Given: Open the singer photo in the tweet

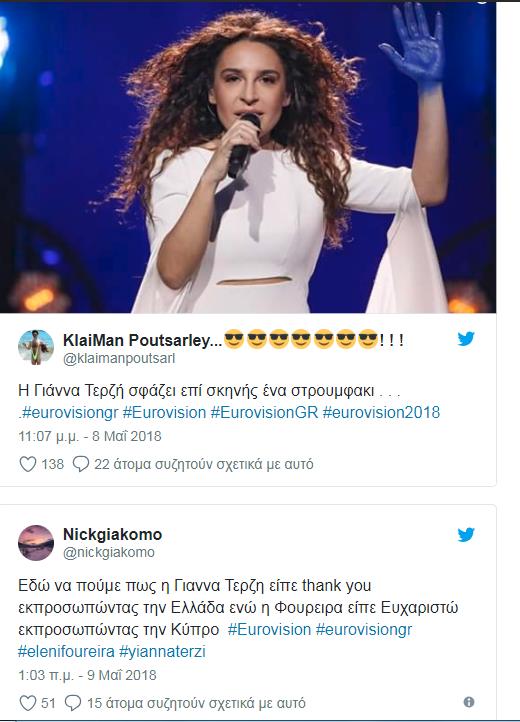Looking at the screenshot, I should 248,157.
